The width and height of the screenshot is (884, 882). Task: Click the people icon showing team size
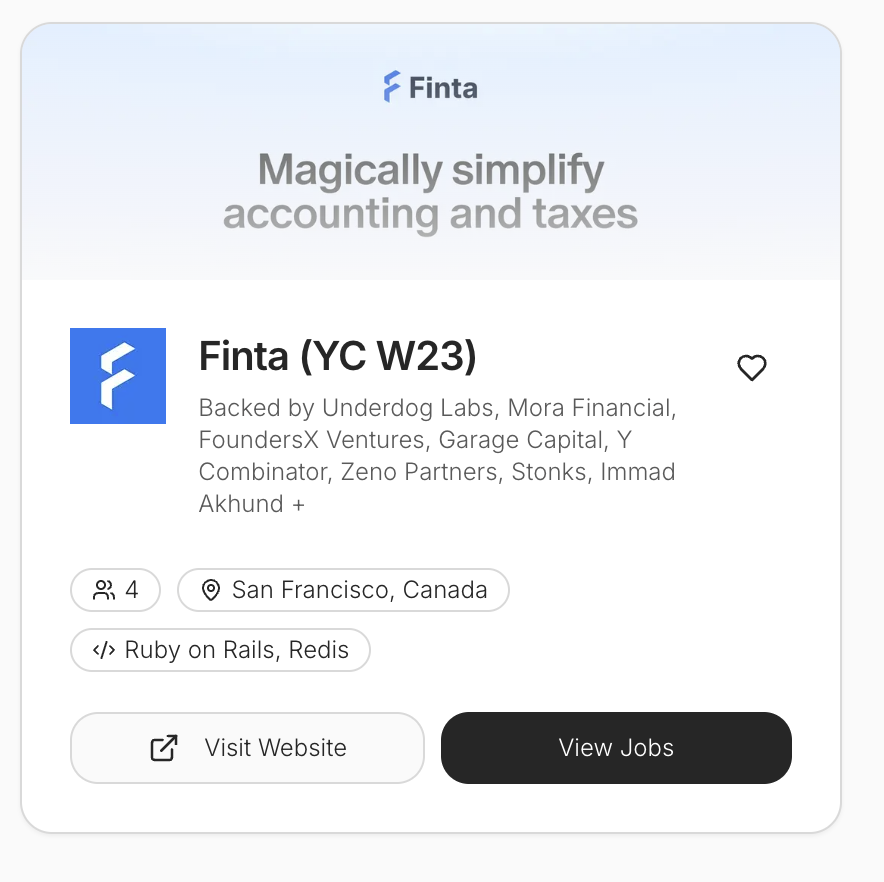coord(102,590)
